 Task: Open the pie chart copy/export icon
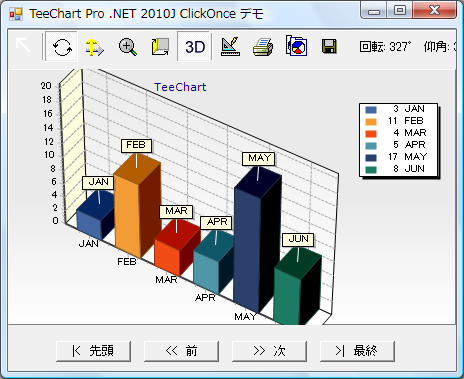[296, 47]
